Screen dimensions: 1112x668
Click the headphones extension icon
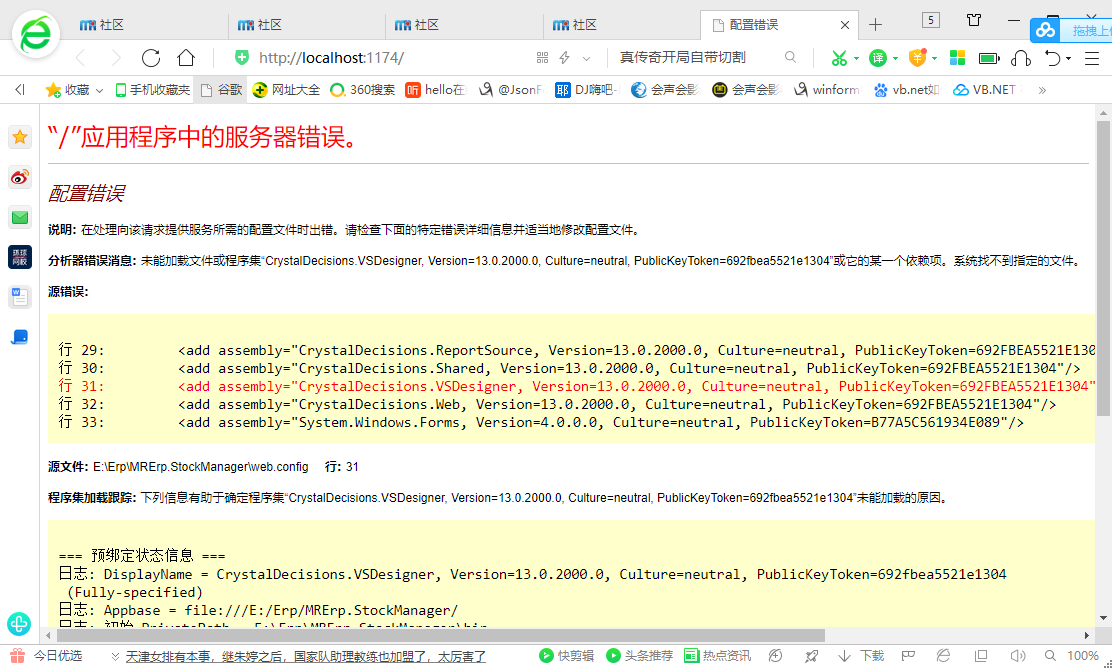tap(1021, 58)
